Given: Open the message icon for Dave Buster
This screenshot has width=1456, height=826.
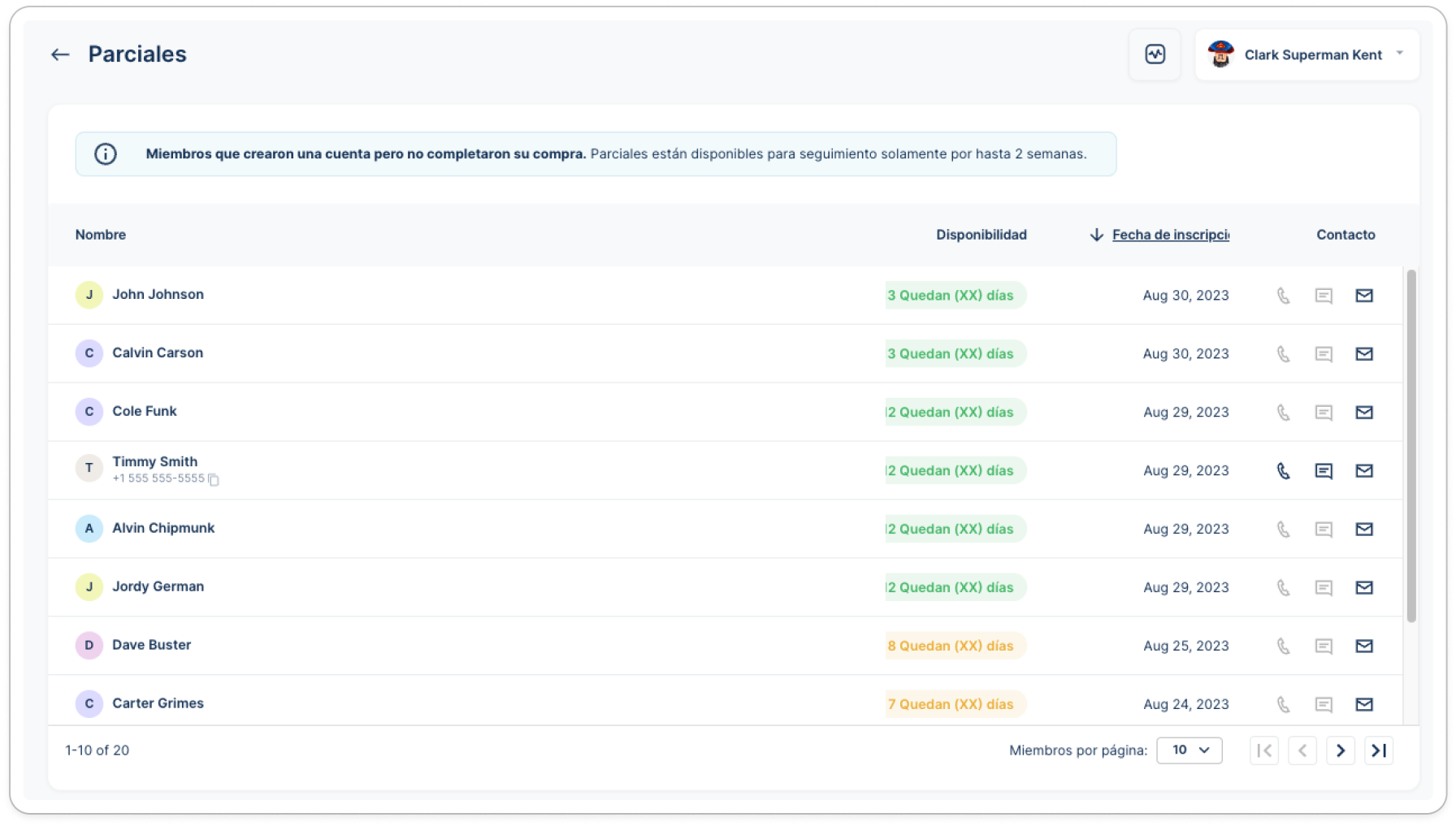Looking at the screenshot, I should (x=1324, y=647).
